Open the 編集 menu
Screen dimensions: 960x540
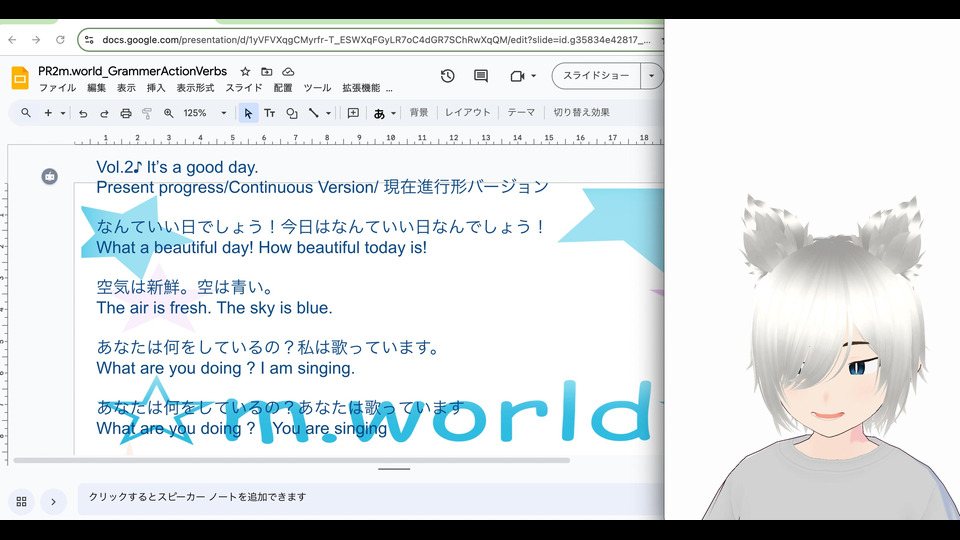tap(97, 88)
